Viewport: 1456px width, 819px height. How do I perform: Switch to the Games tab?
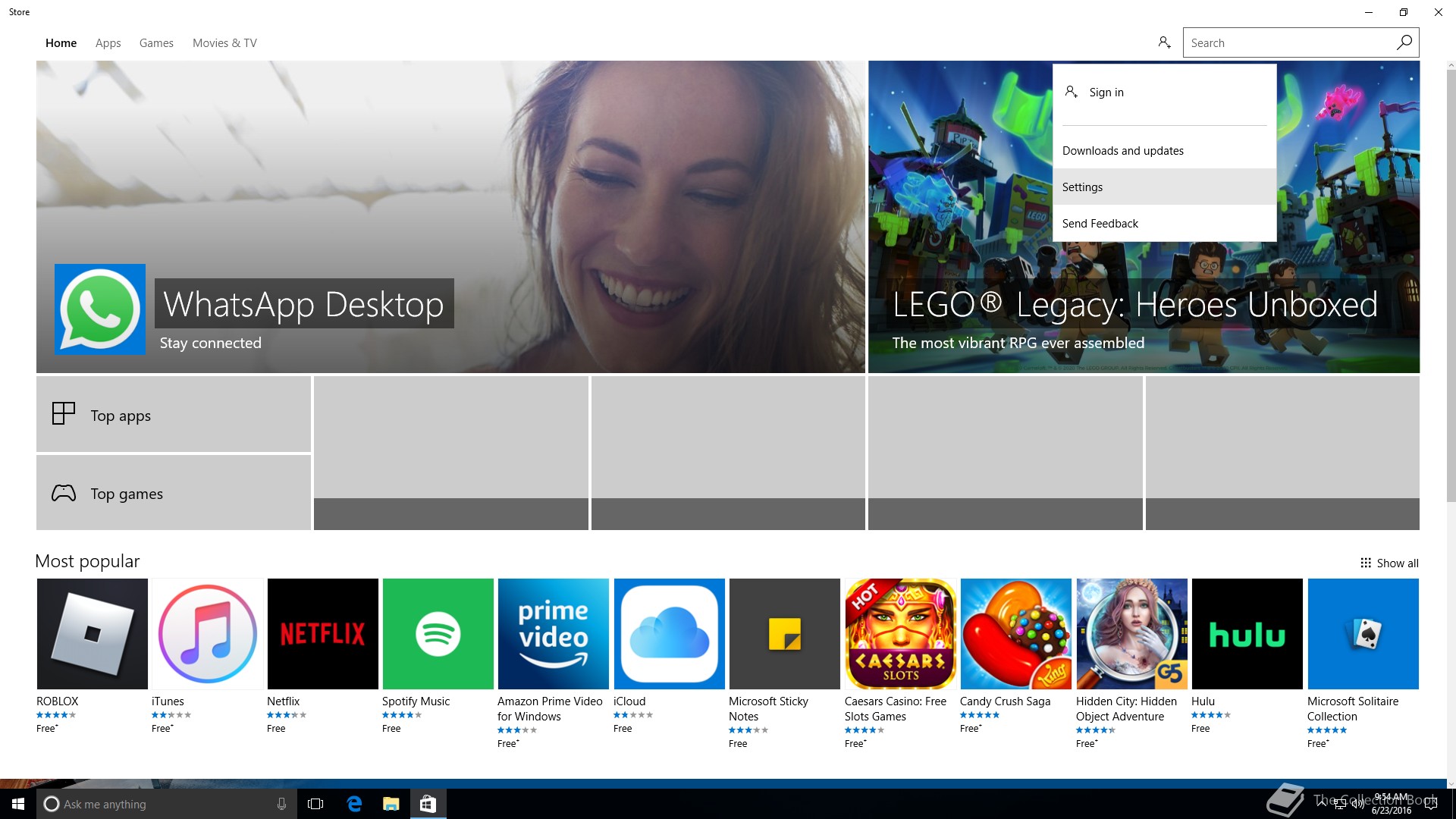[156, 43]
